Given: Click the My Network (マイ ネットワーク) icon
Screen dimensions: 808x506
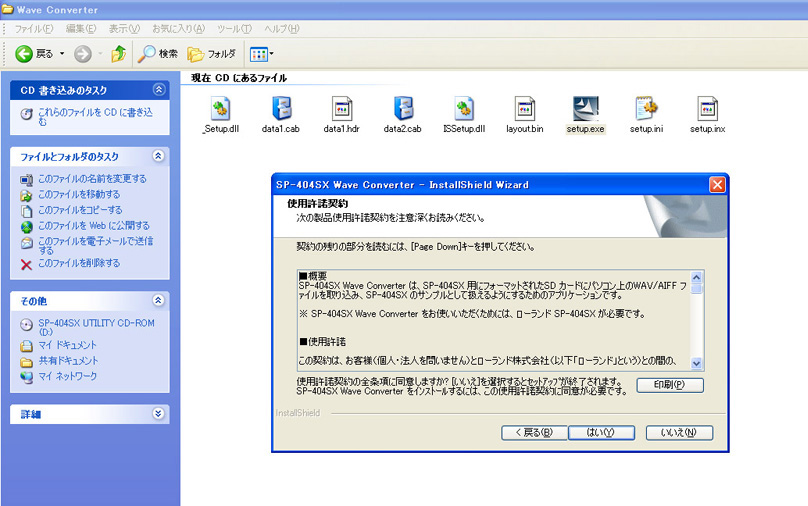Looking at the screenshot, I should (26, 378).
